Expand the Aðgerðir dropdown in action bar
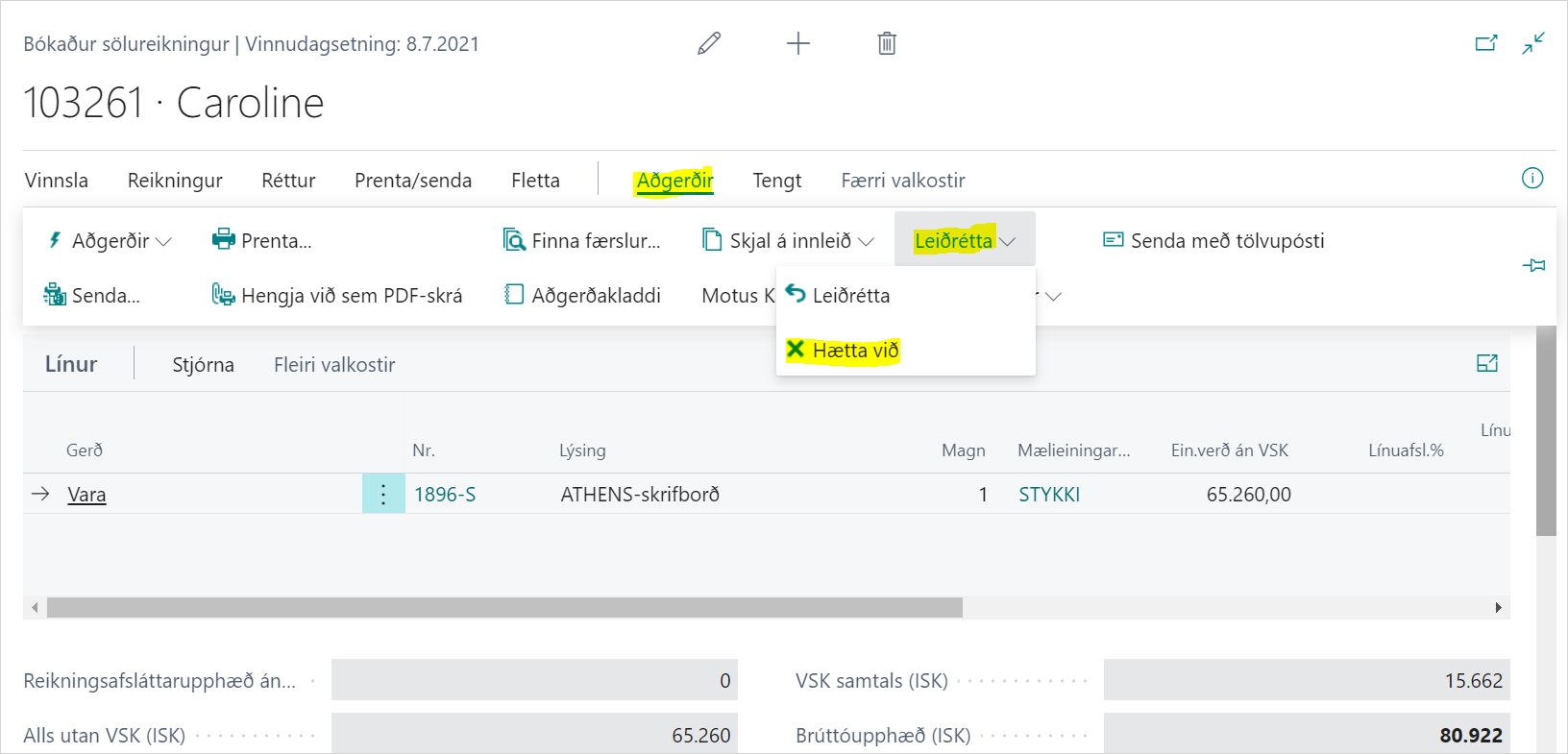The image size is (1568, 754). (x=110, y=240)
